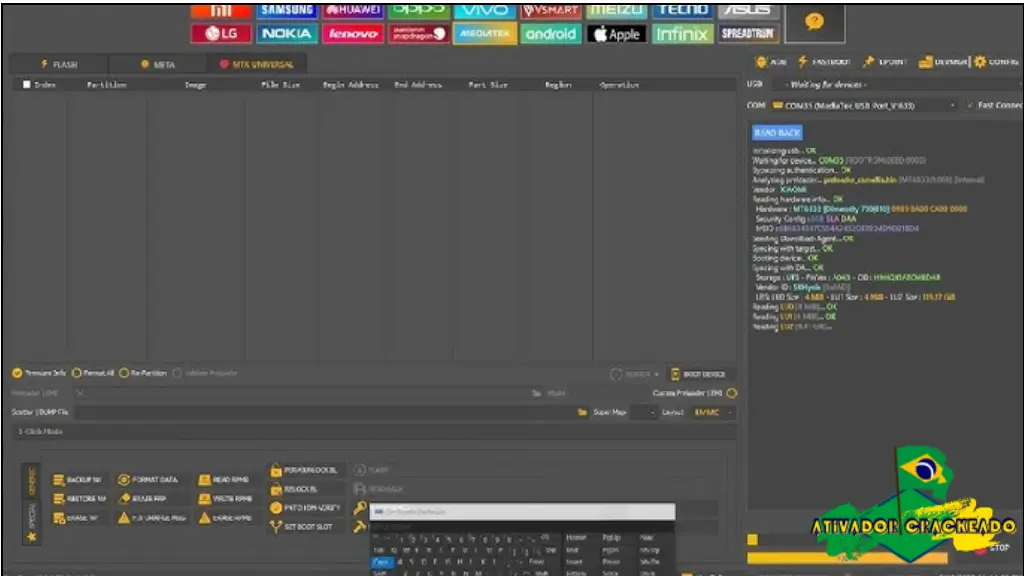The image size is (1024, 576).
Task: Select the Apple brand logo
Action: (616, 33)
